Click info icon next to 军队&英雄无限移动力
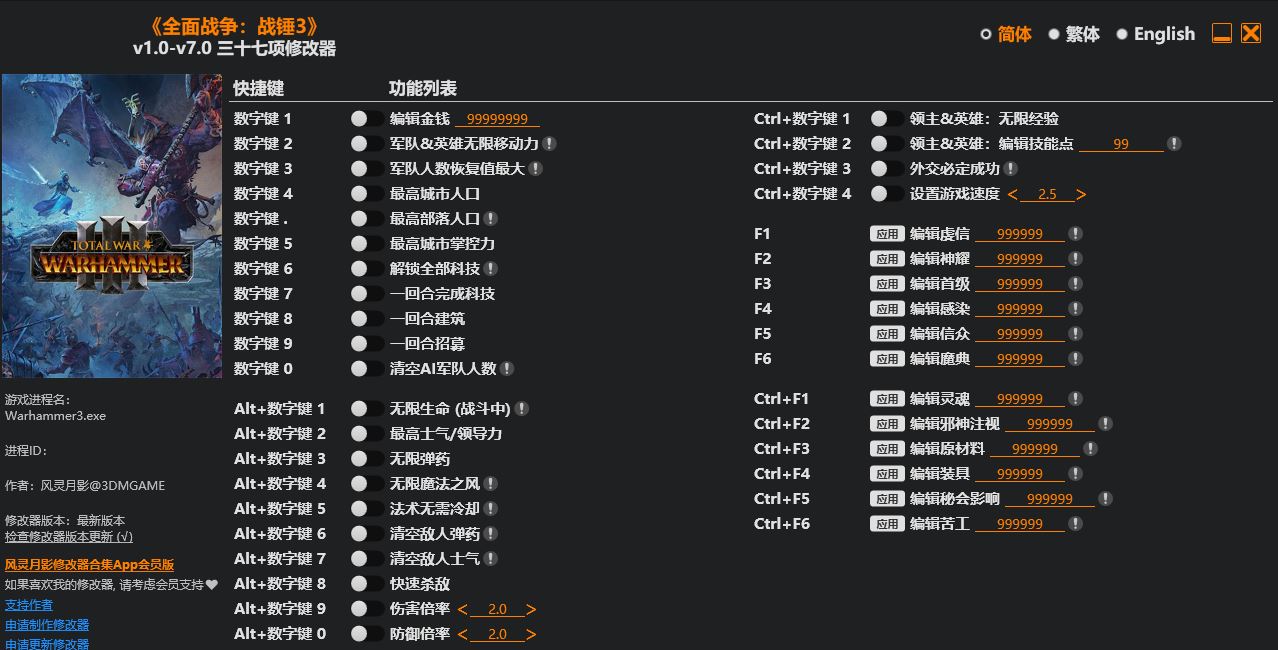 [550, 144]
